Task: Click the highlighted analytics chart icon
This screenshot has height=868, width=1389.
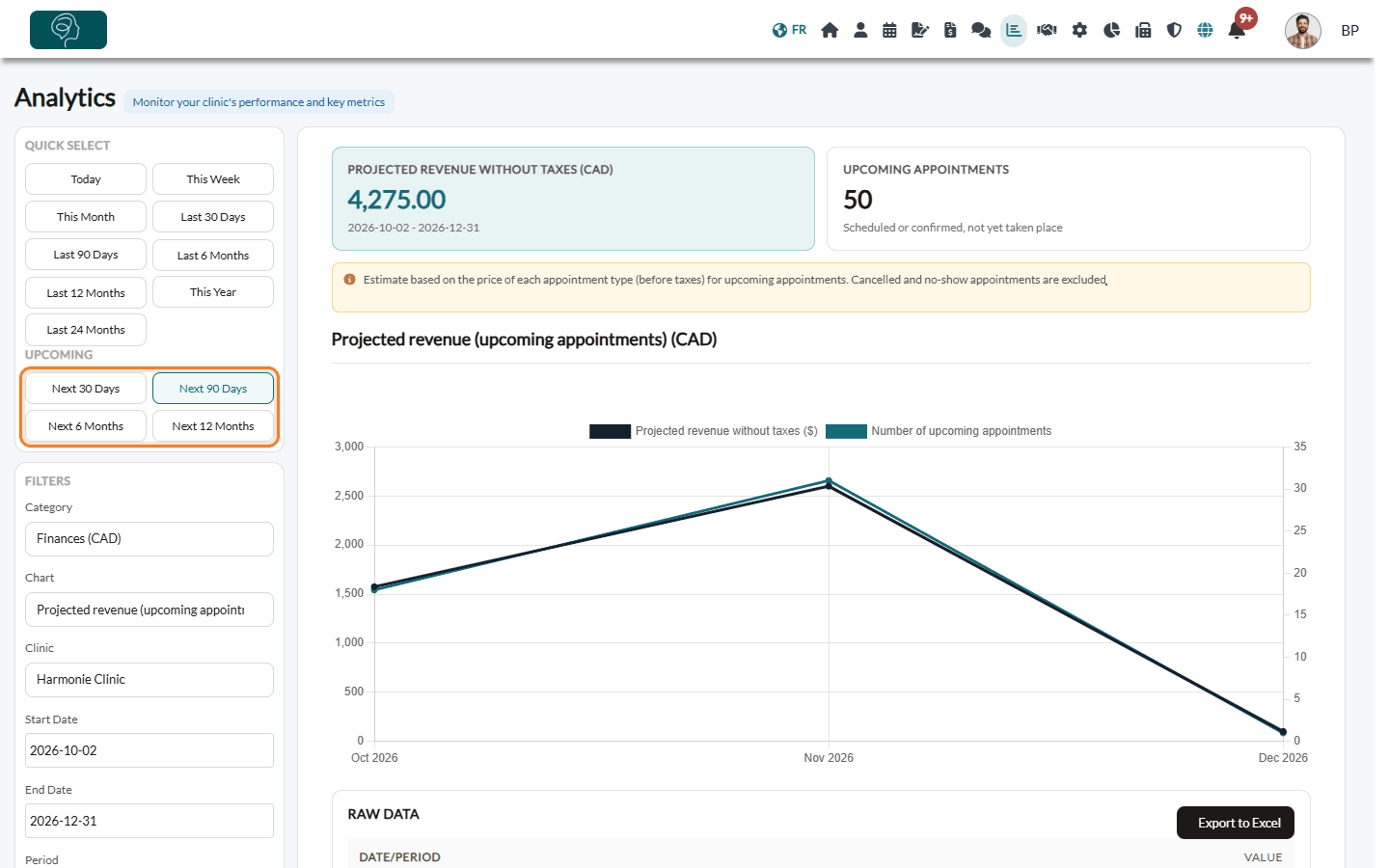Action: click(x=1014, y=30)
